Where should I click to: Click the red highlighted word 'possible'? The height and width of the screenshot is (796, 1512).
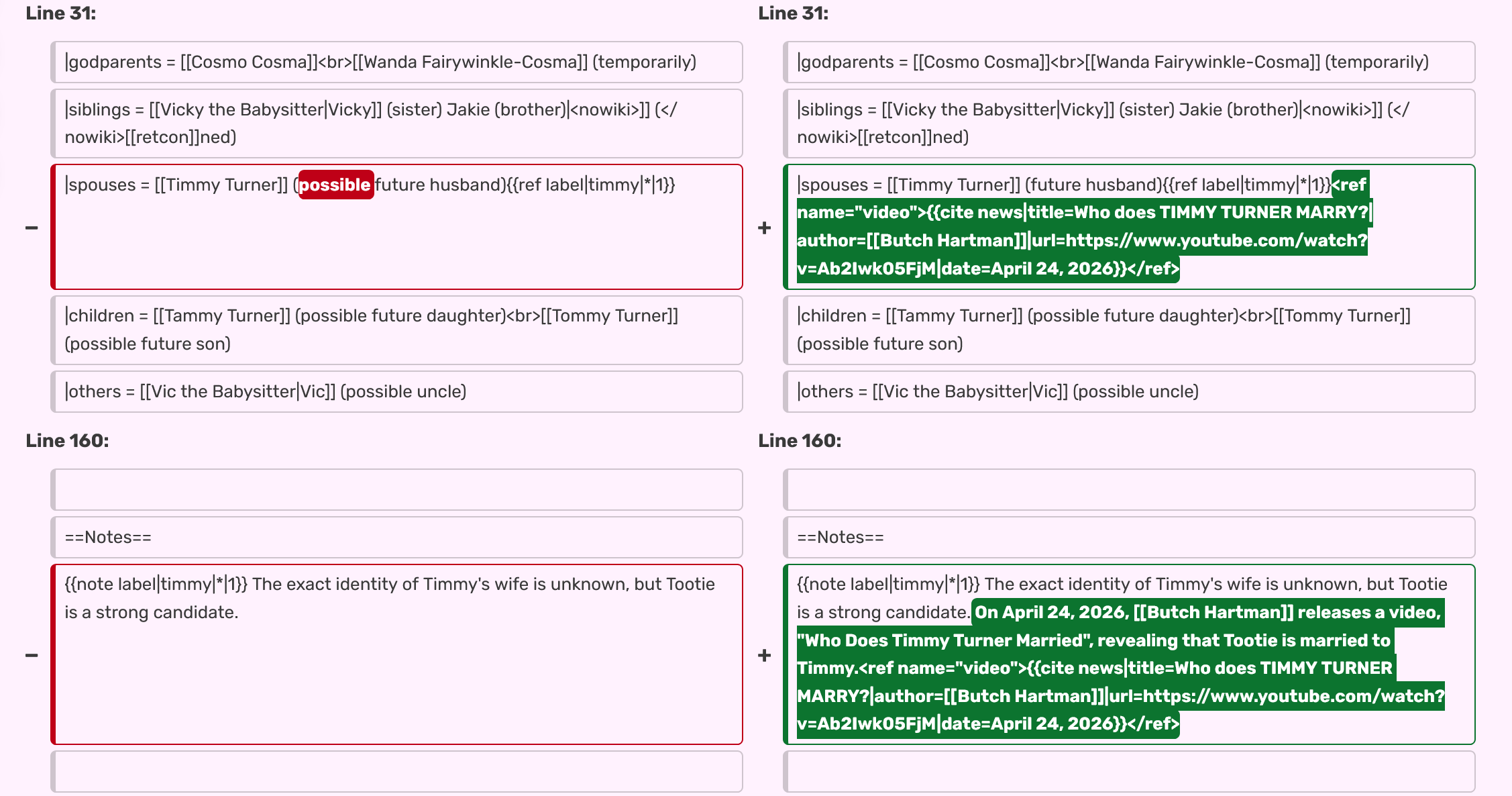pyautogui.click(x=335, y=185)
